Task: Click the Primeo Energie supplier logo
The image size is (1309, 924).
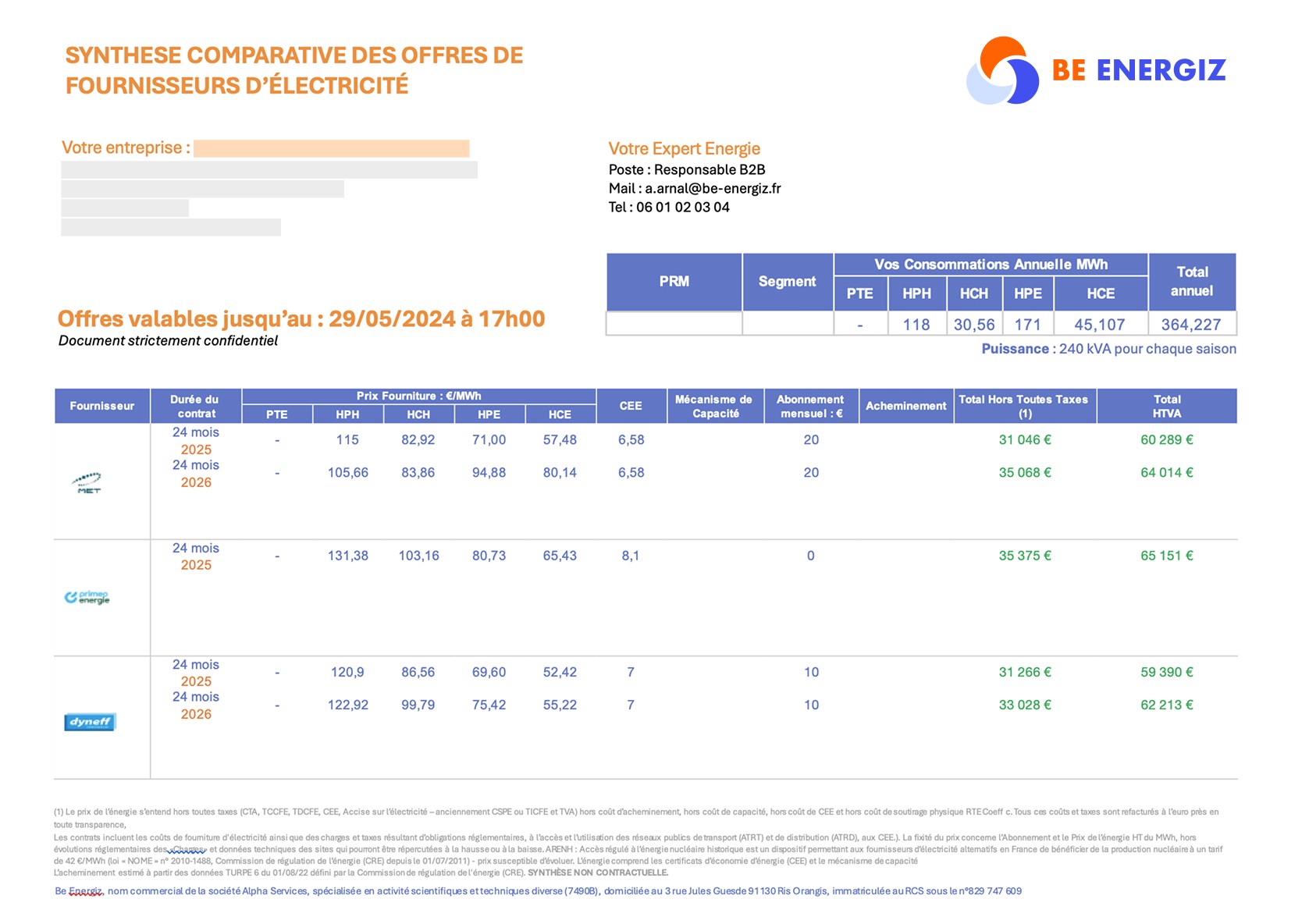Action: [87, 597]
